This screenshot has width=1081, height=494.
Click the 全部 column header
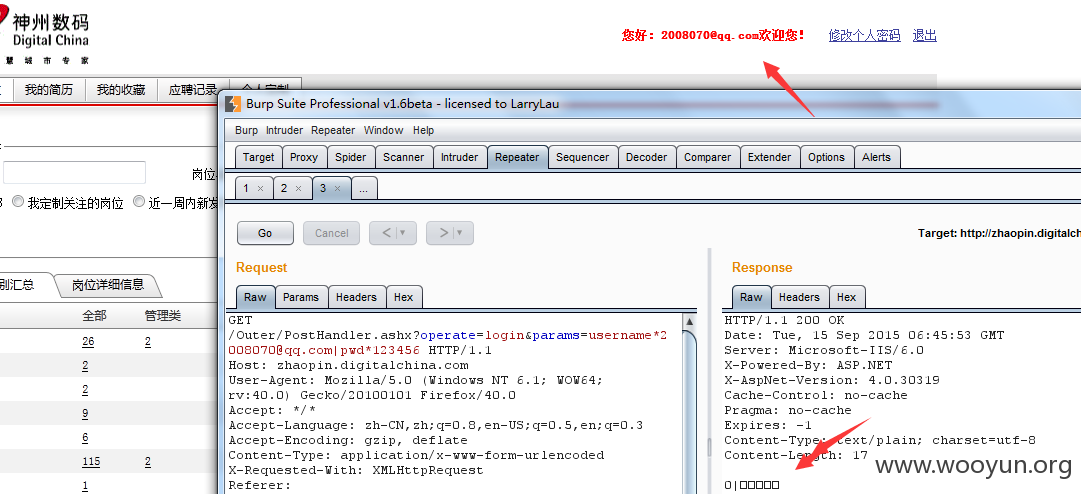(94, 316)
